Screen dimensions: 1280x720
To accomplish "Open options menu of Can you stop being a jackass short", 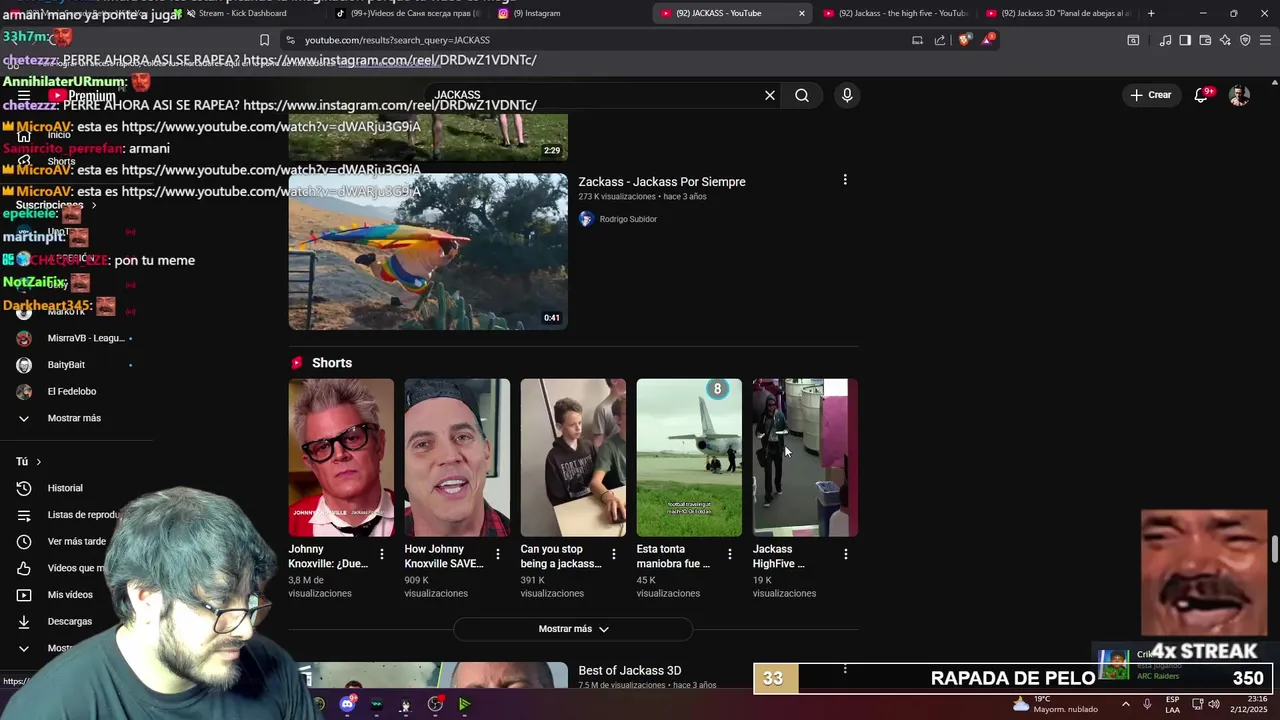I will click(613, 554).
